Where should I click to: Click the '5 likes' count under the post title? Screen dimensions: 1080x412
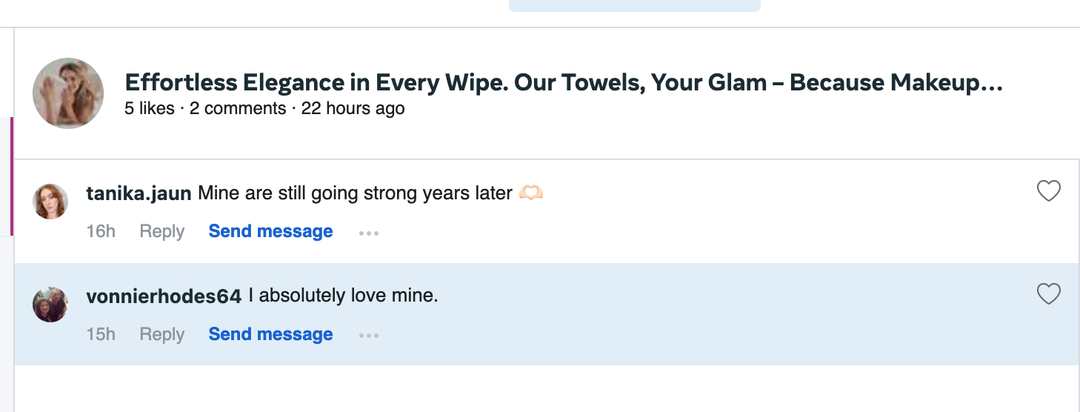pos(150,108)
